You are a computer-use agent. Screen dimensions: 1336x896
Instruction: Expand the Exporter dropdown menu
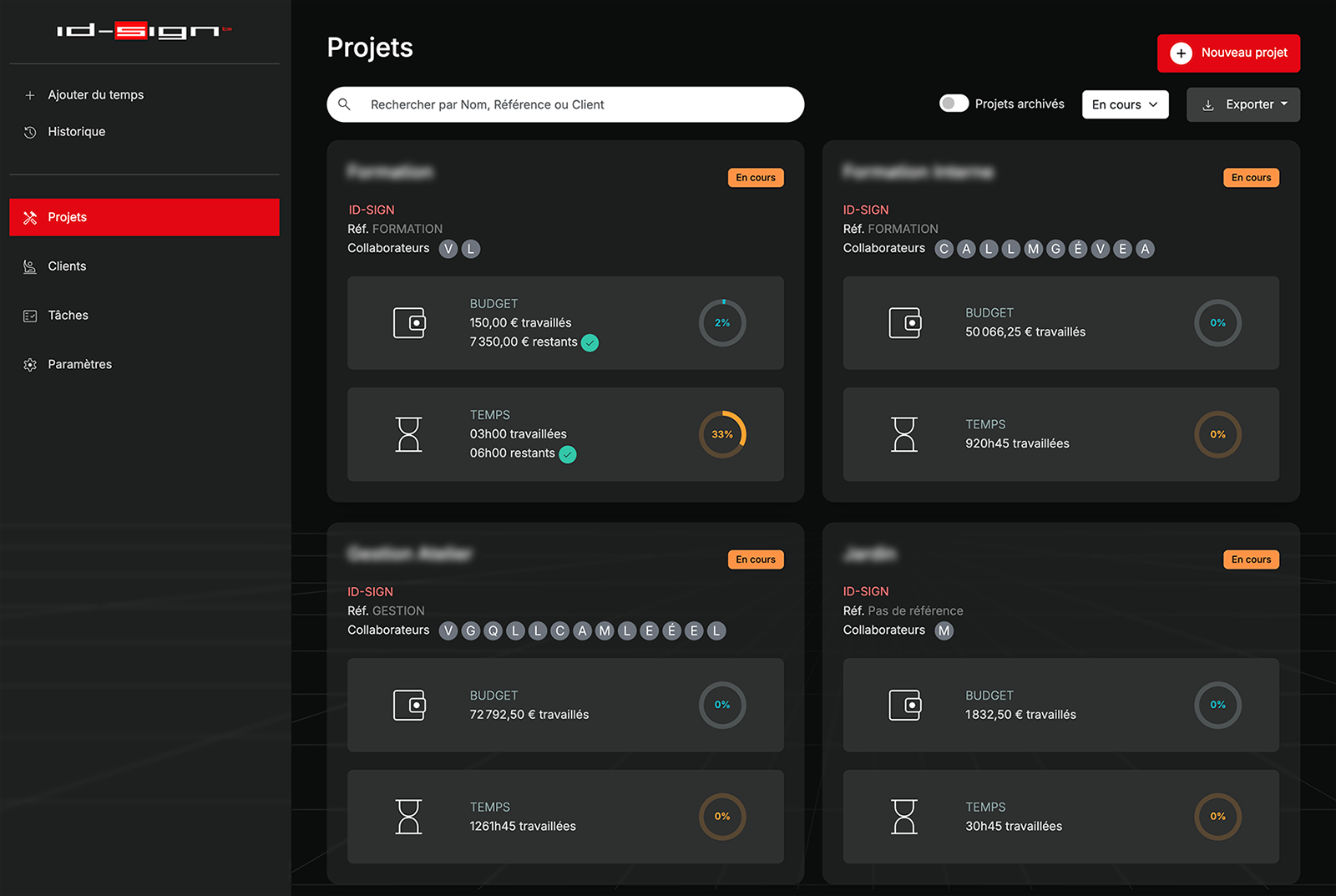pos(1242,104)
